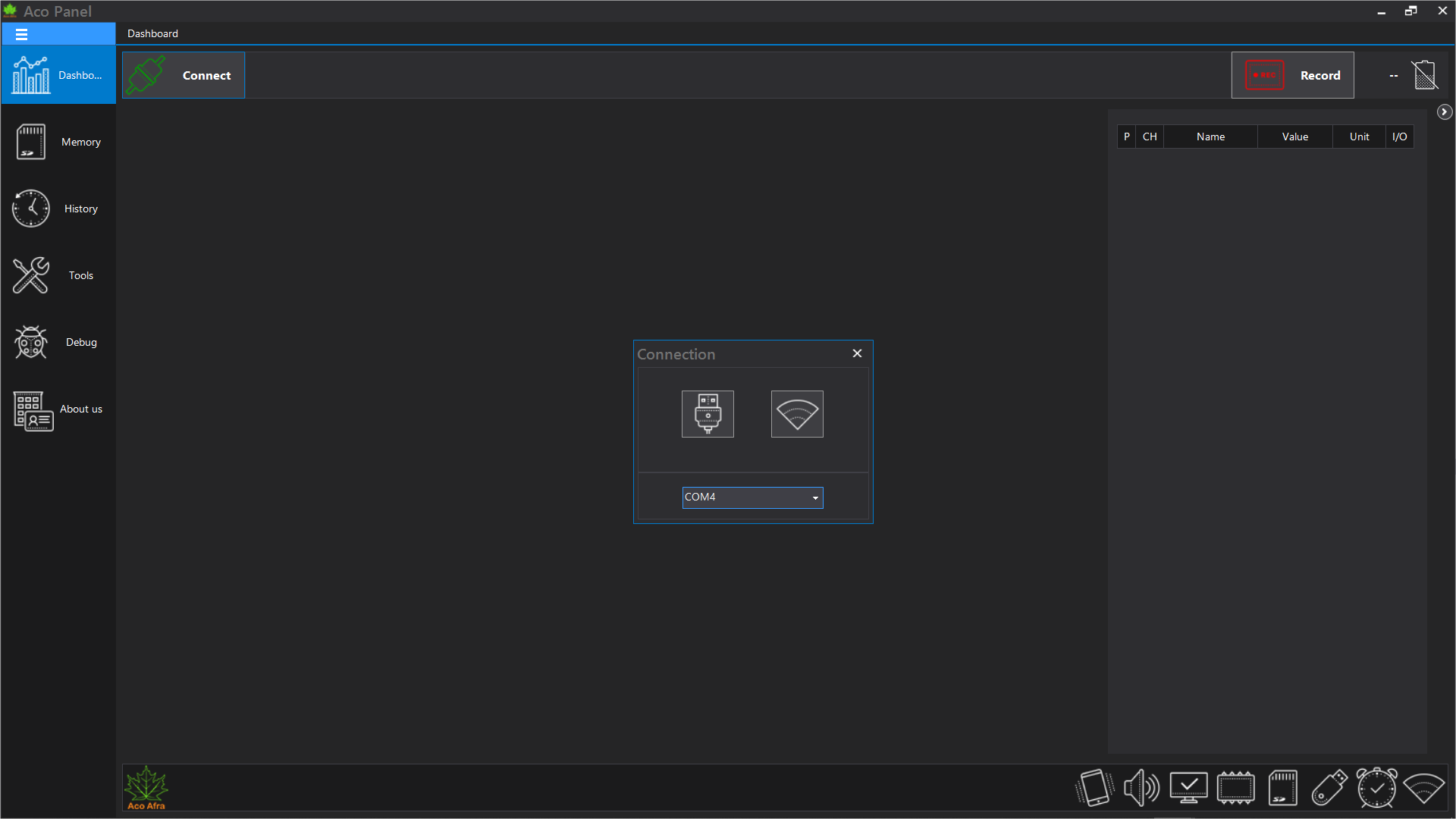Click the Connect button
Screen dimensions: 1456x819
(183, 75)
